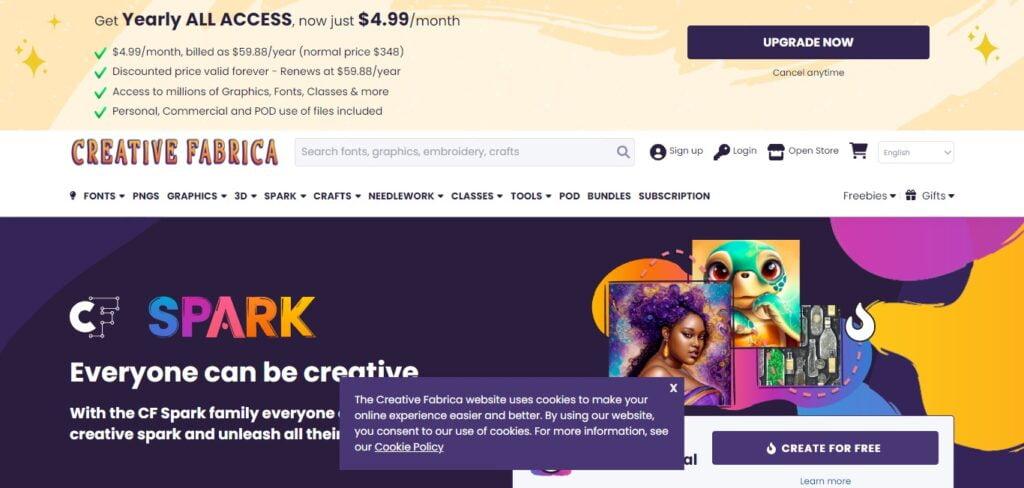Open the English language dropdown

click(x=916, y=152)
